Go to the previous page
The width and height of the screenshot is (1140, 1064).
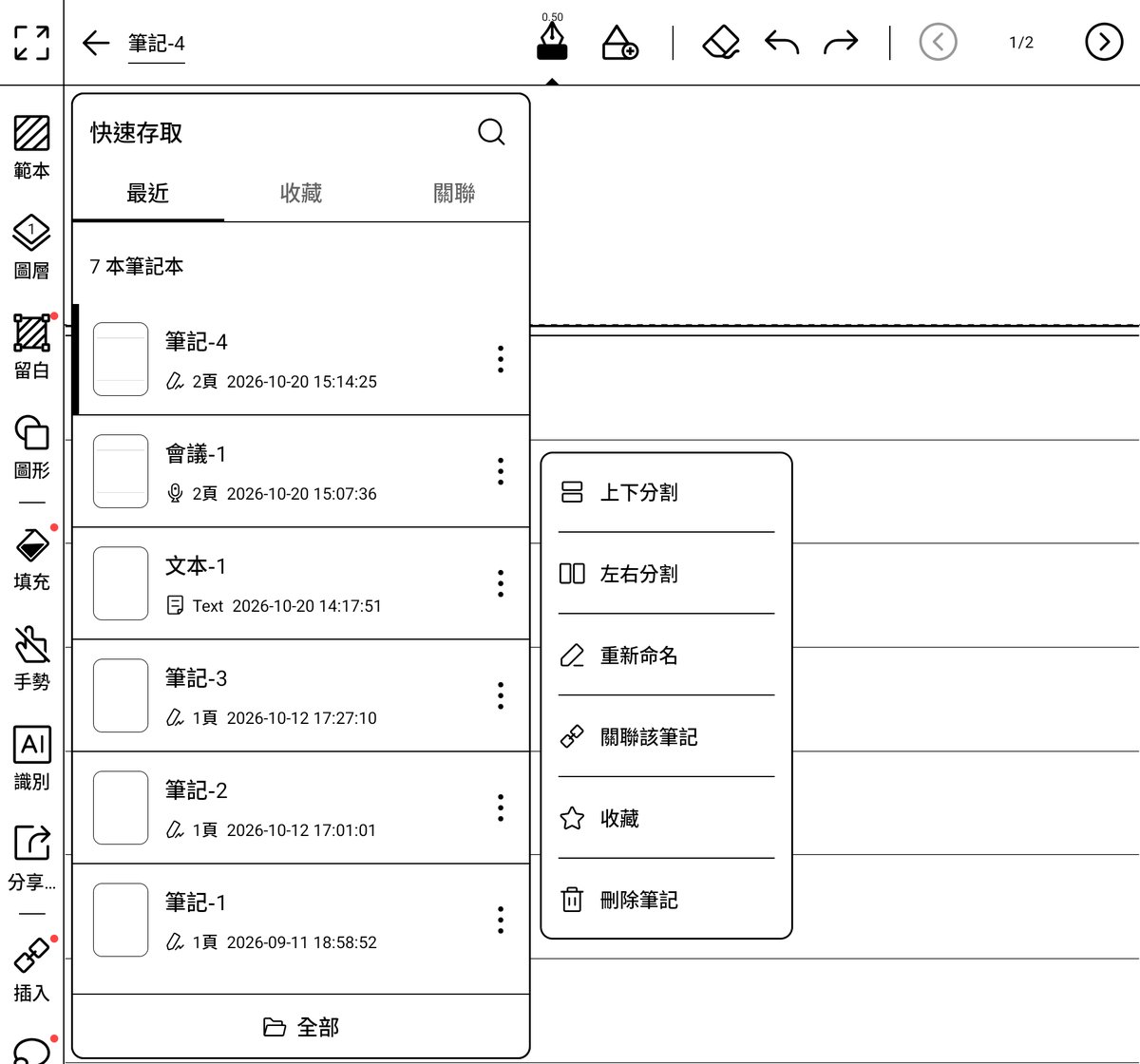pyautogui.click(x=939, y=42)
